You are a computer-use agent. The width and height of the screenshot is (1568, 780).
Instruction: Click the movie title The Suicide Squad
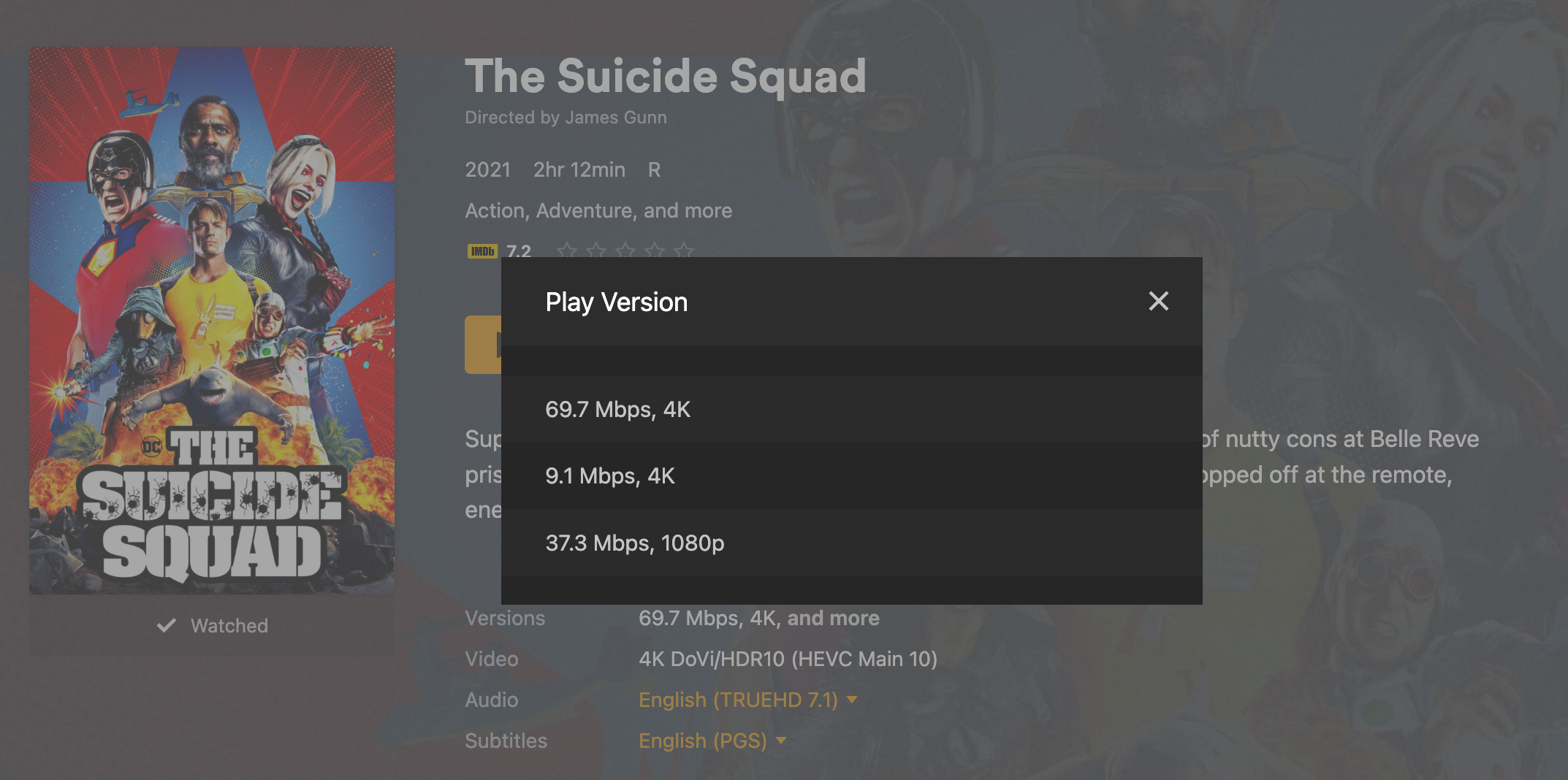(666, 76)
